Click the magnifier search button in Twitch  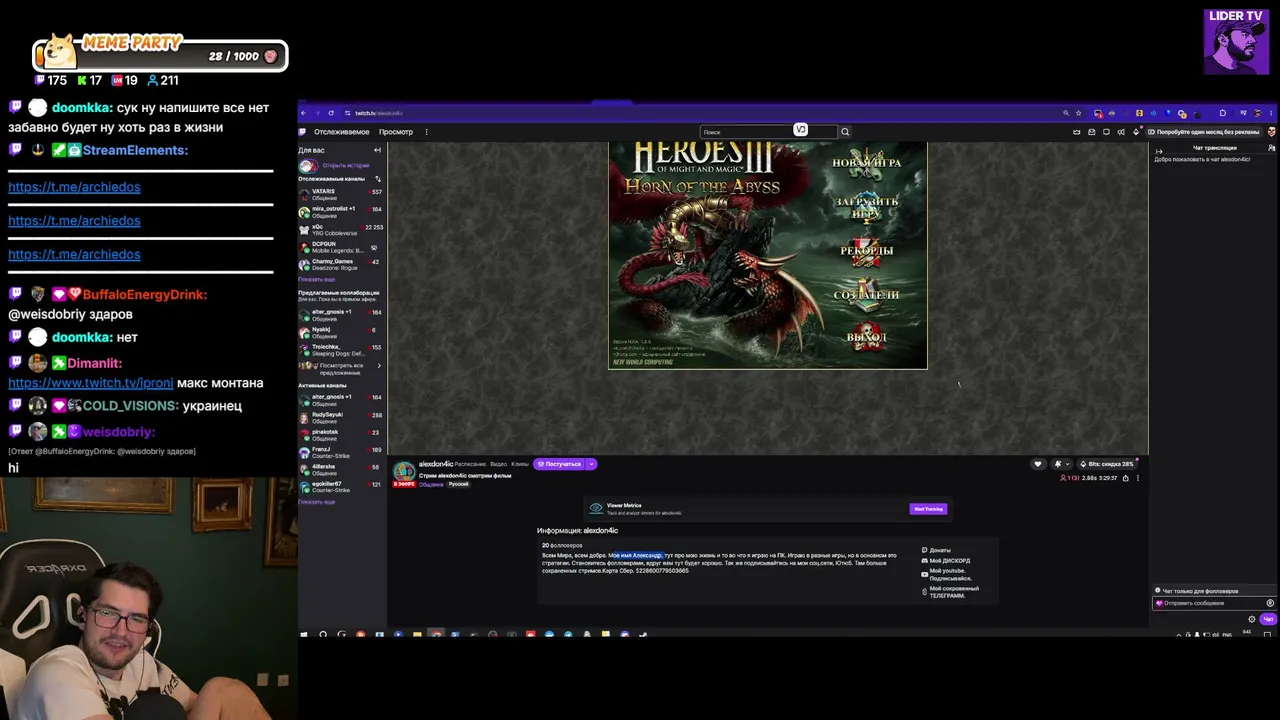coord(845,132)
